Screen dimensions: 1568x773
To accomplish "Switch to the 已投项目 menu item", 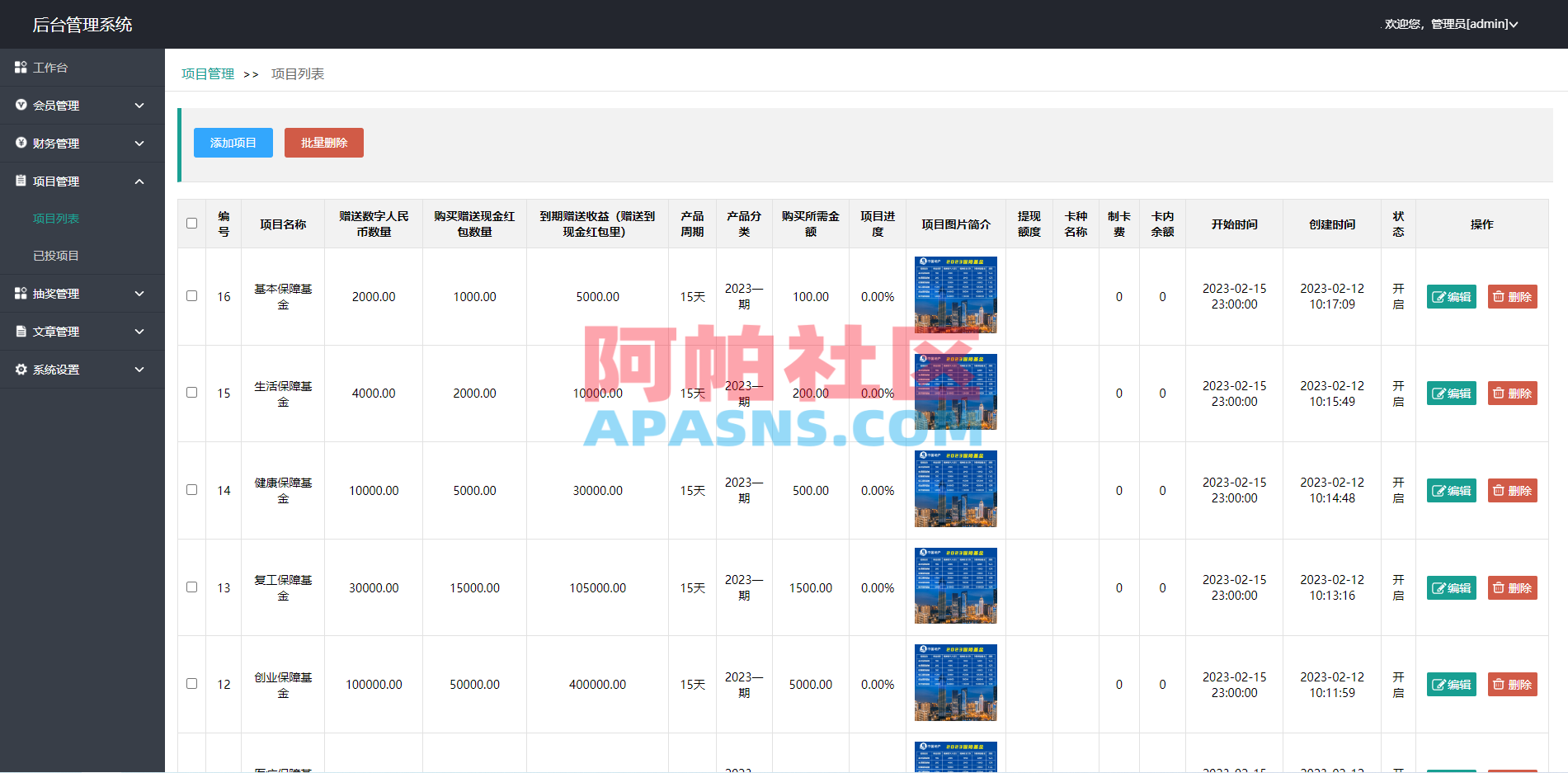I will [x=55, y=255].
